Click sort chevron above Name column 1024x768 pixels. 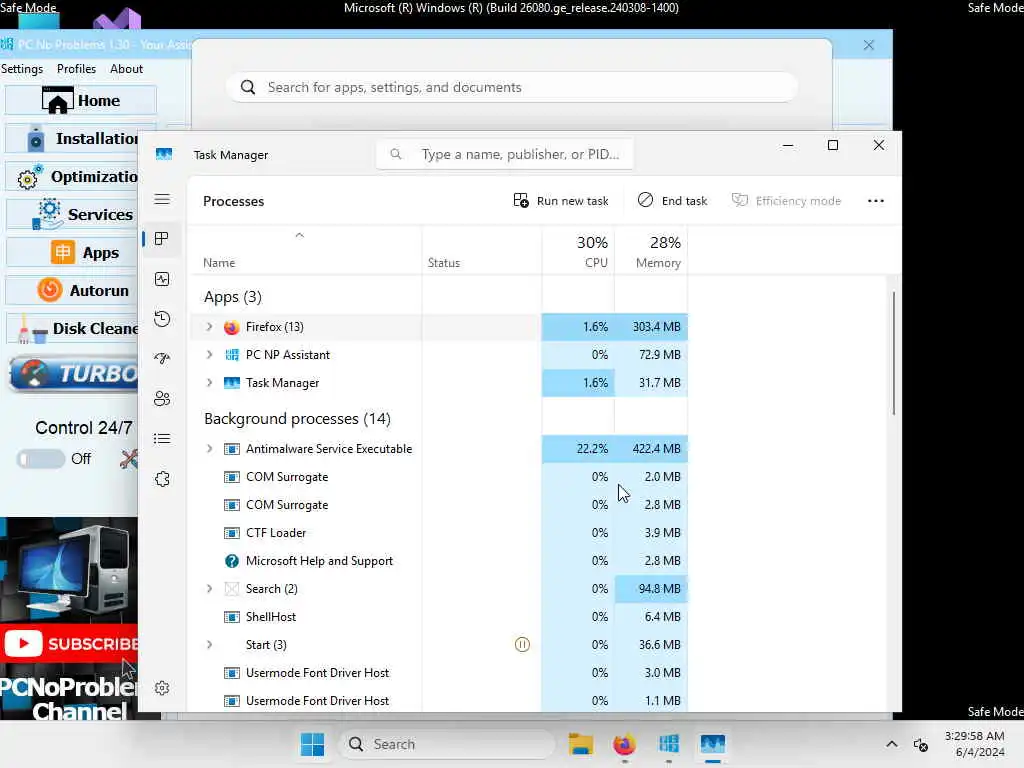[x=300, y=235]
